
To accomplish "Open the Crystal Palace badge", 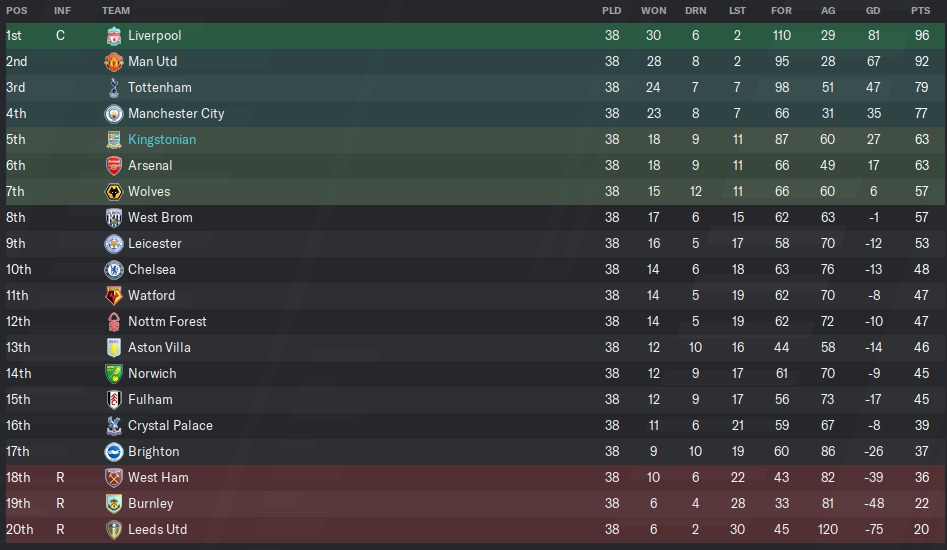I will coord(114,426).
